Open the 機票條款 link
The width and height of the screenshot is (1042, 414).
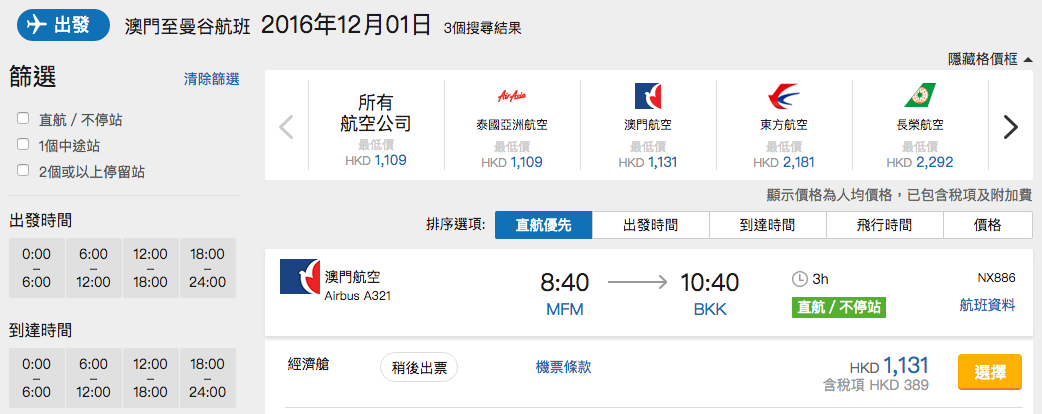coord(564,367)
